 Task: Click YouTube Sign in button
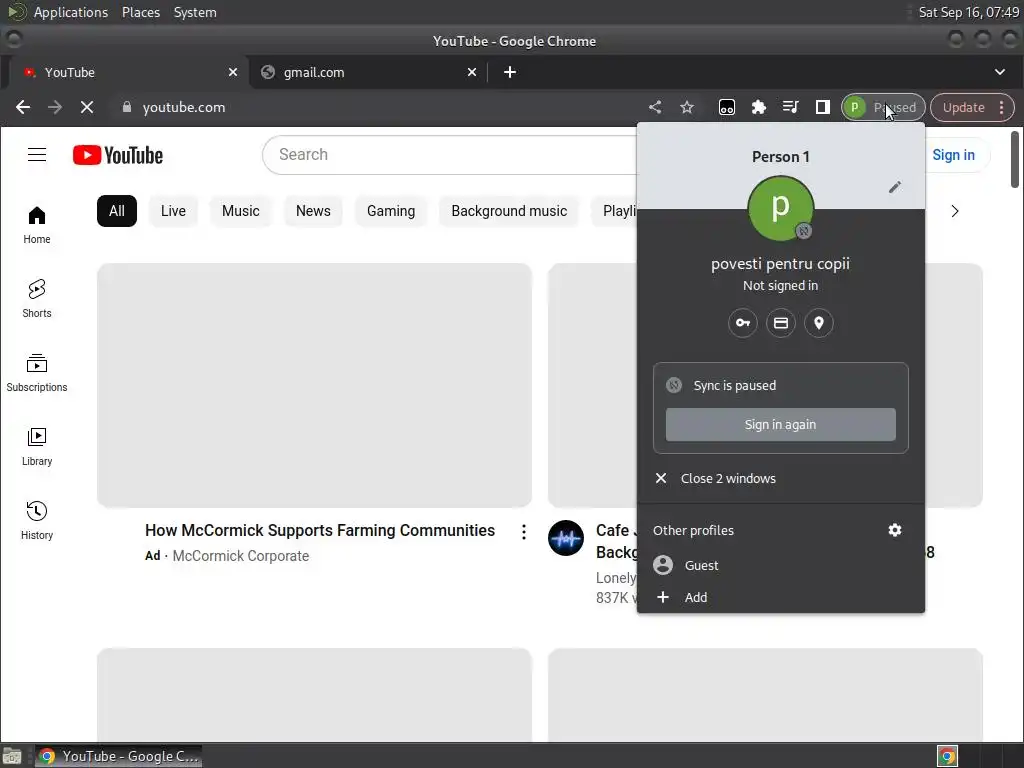coord(953,155)
